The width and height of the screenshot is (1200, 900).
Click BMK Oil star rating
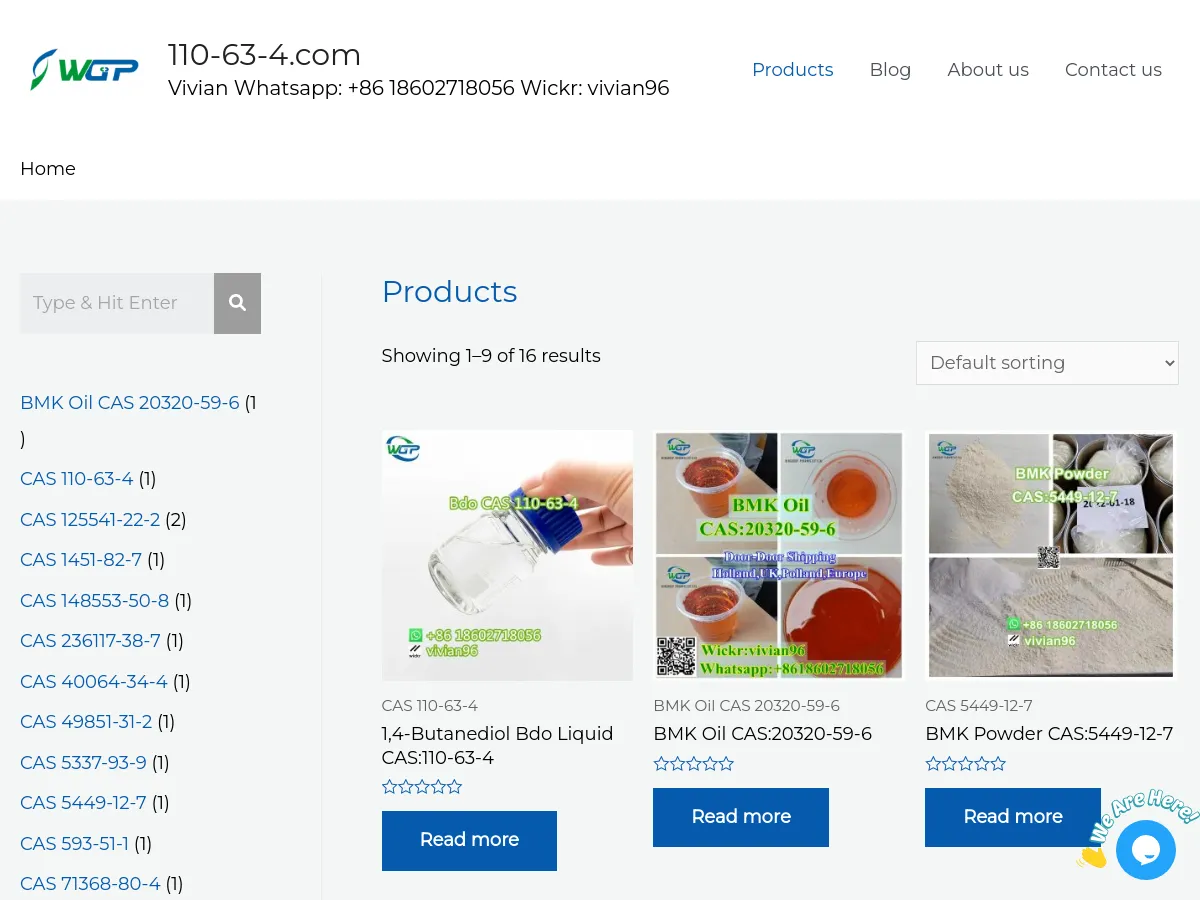[693, 764]
